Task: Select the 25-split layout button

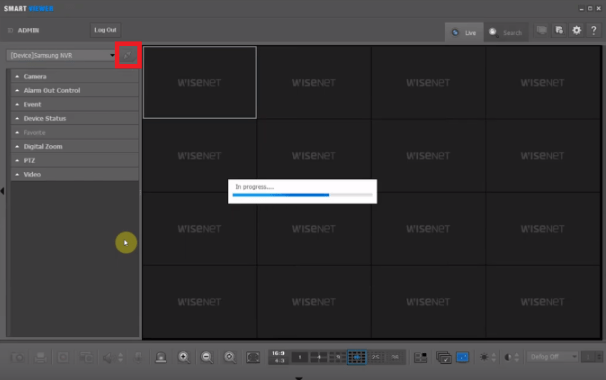Action: [x=376, y=357]
